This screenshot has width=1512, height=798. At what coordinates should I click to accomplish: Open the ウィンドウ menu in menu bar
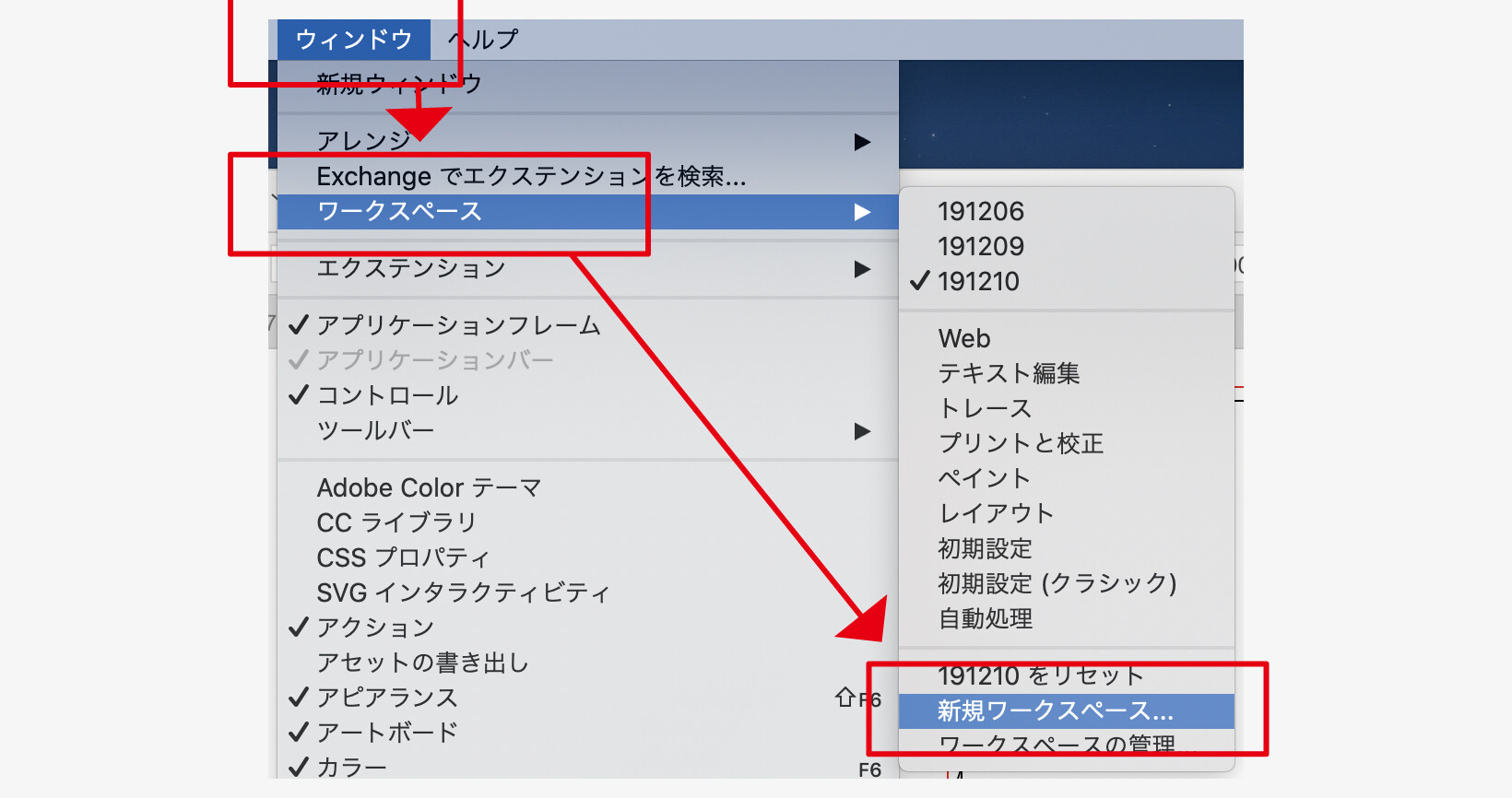(353, 40)
